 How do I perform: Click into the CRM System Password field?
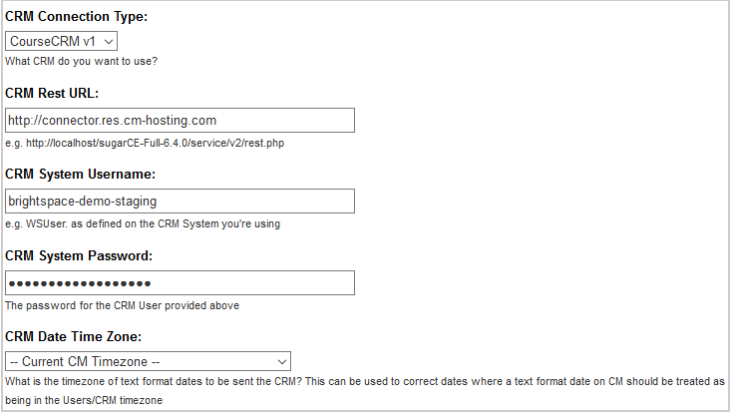point(180,283)
